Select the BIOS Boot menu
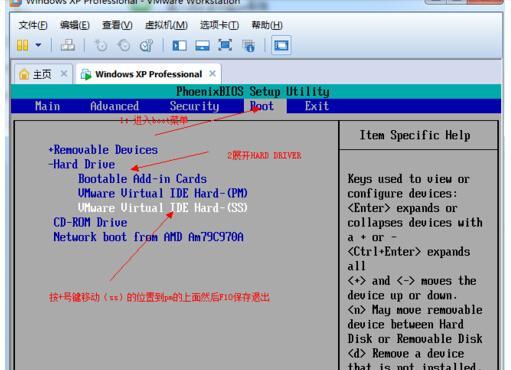Screen dimensions: 511x370 262,106
